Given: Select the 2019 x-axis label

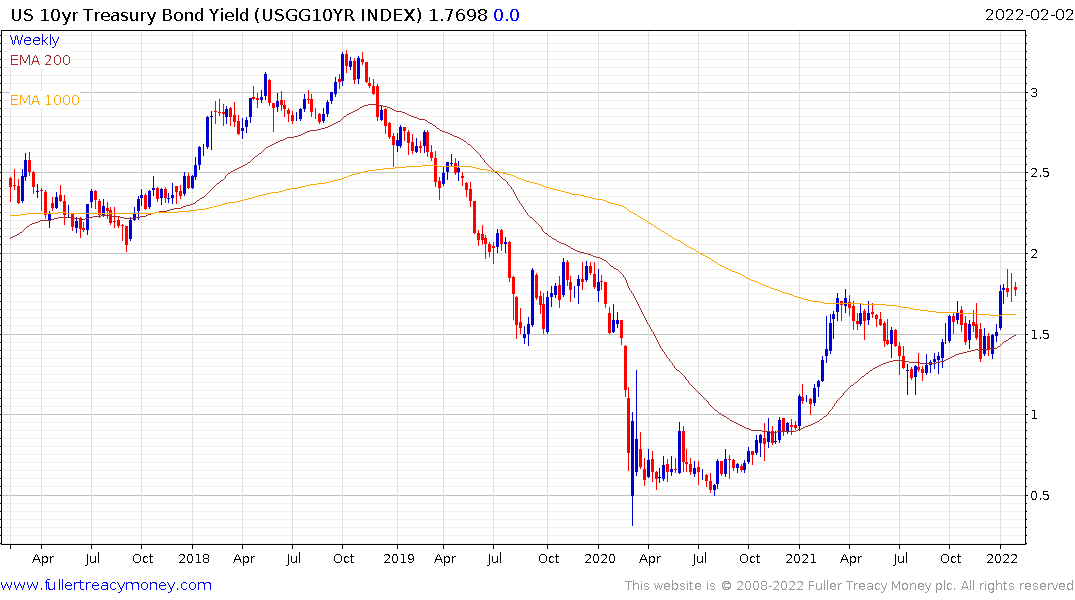Looking at the screenshot, I should click(x=398, y=558).
